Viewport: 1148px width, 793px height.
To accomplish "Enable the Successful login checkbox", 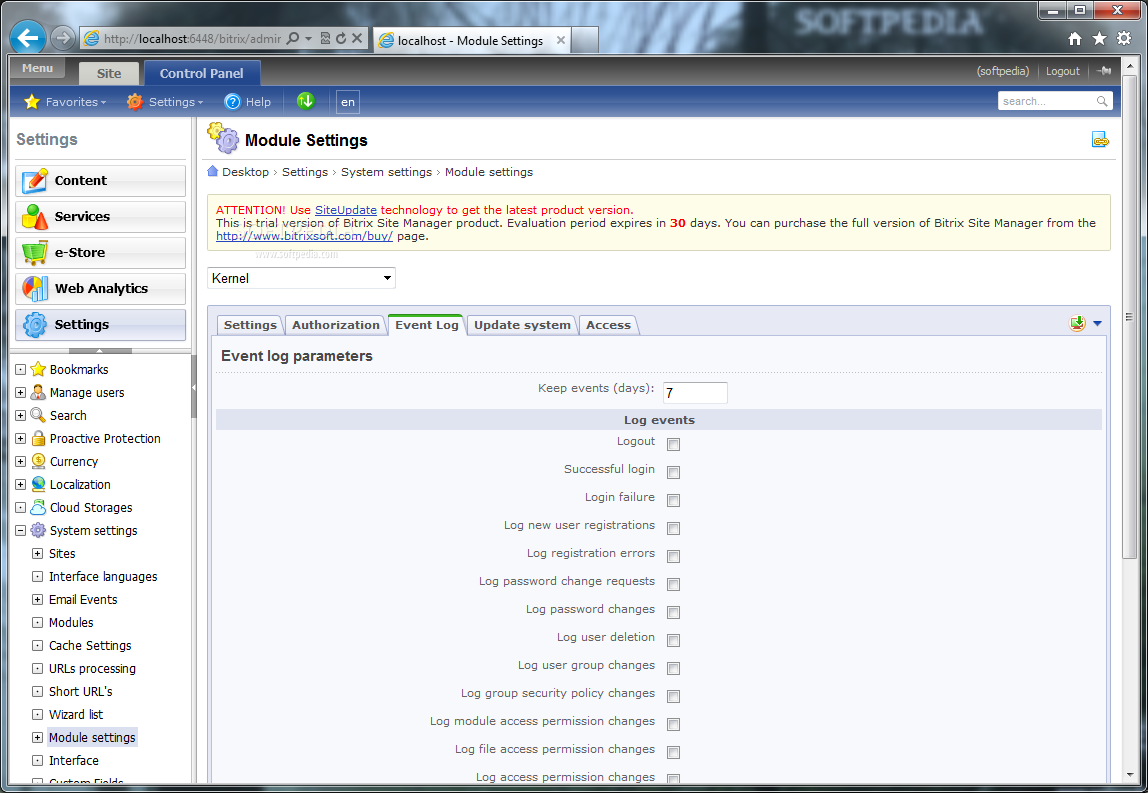I will pos(674,472).
